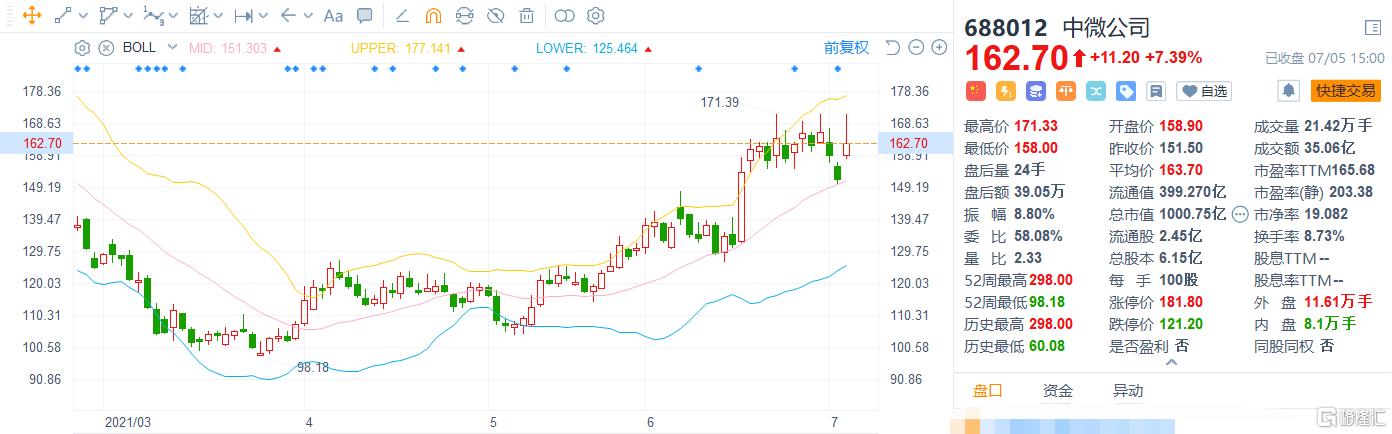Open the BOLL indicator dropdown
The image size is (1392, 434).
click(173, 47)
